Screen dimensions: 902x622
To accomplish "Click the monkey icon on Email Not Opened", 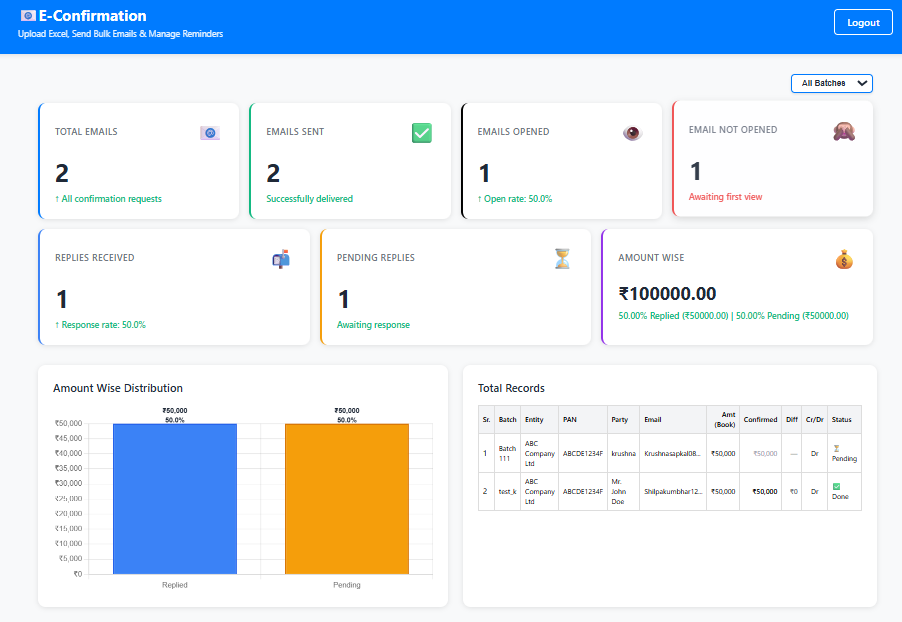I will click(x=843, y=131).
